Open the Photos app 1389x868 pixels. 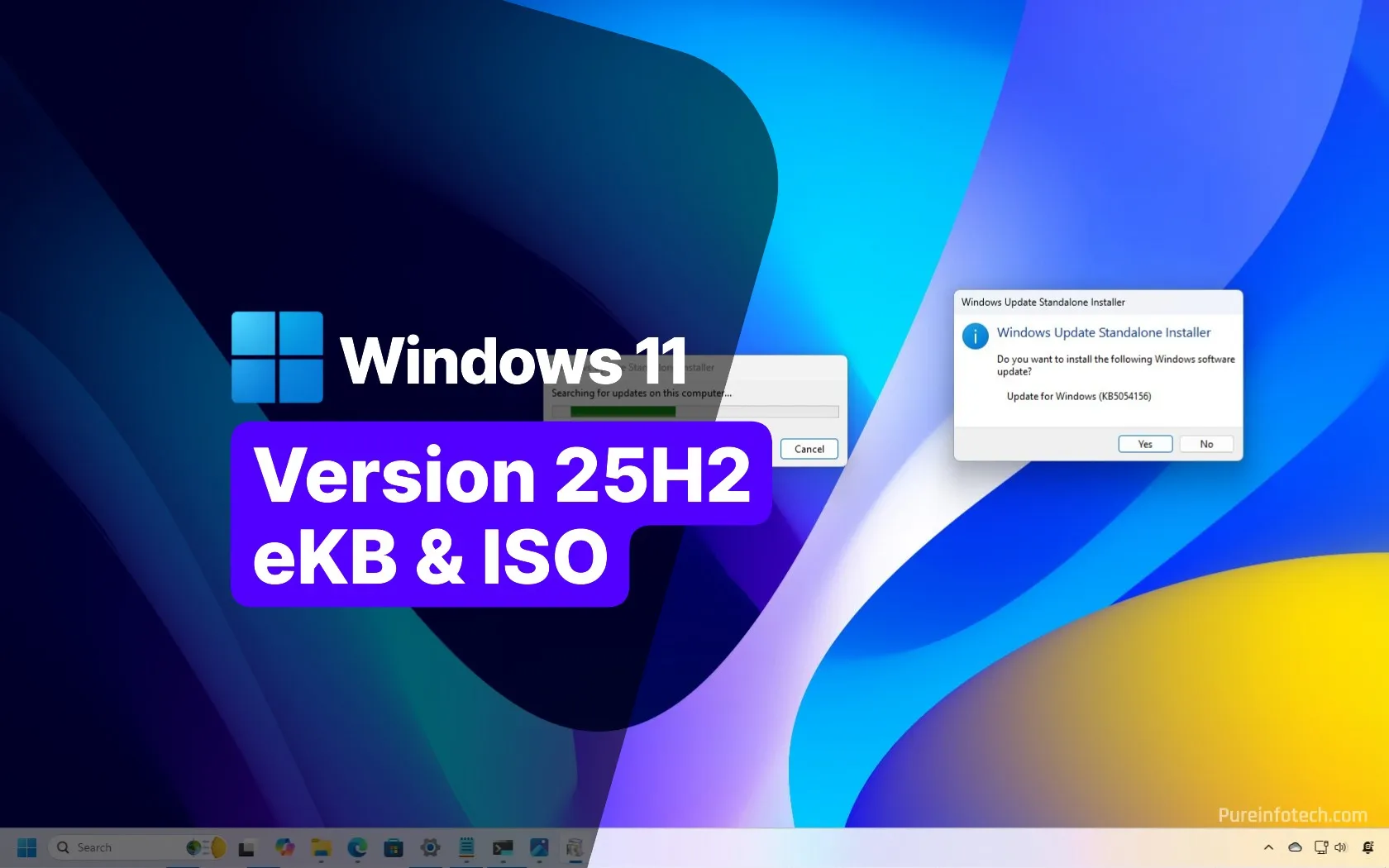point(538,847)
